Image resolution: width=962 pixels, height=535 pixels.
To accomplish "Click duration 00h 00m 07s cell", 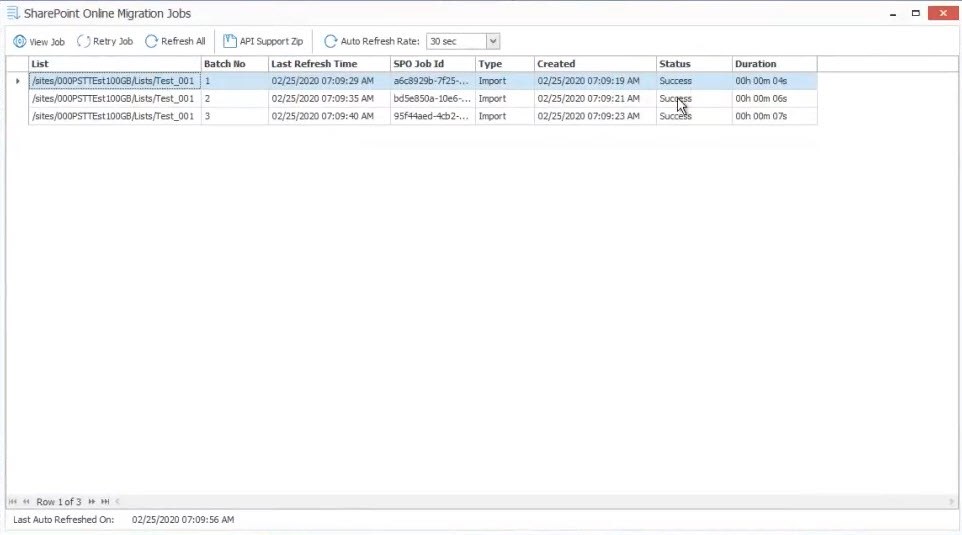I will tap(774, 116).
